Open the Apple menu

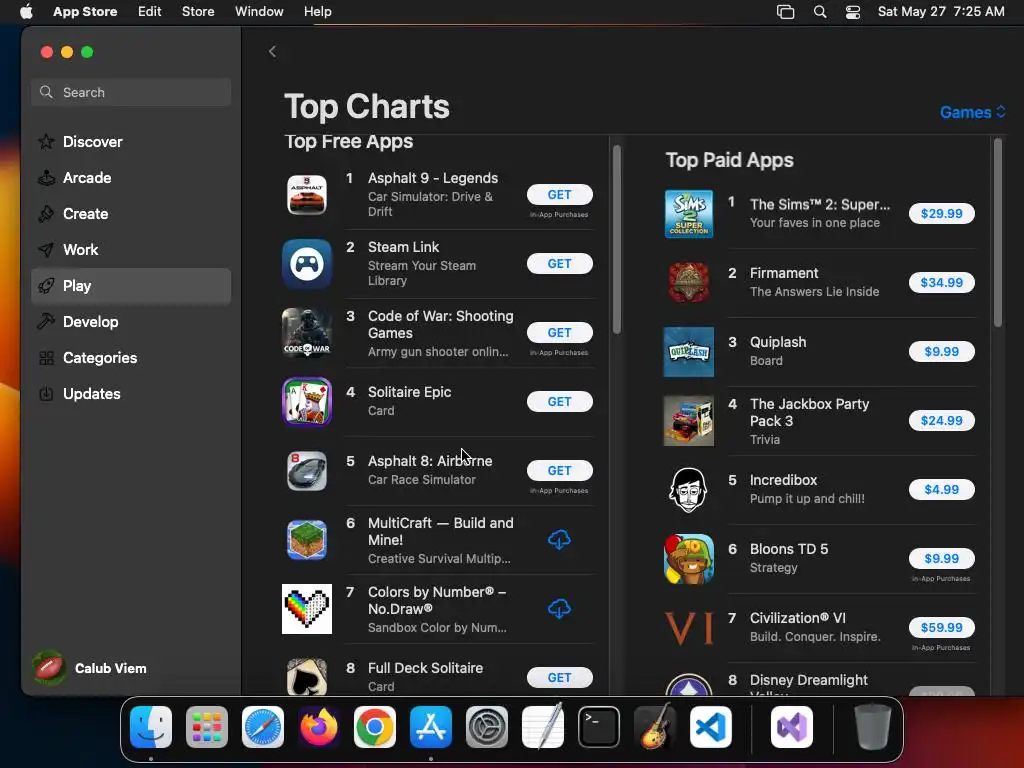pos(26,12)
